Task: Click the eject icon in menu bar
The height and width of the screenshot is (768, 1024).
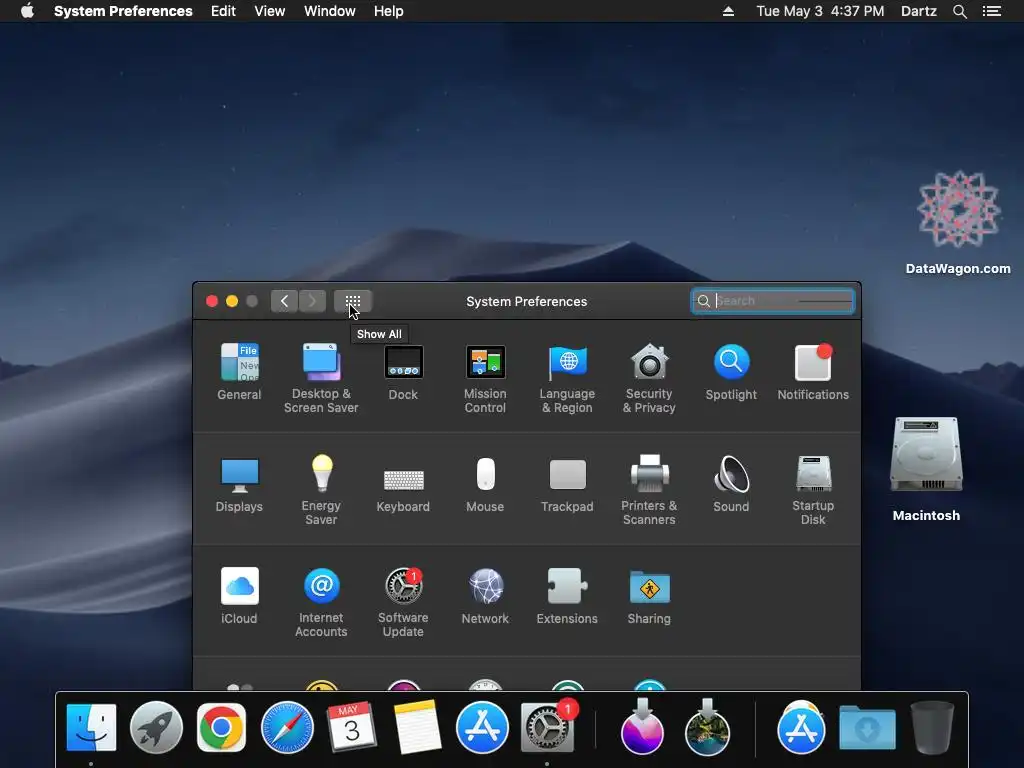Action: click(728, 11)
